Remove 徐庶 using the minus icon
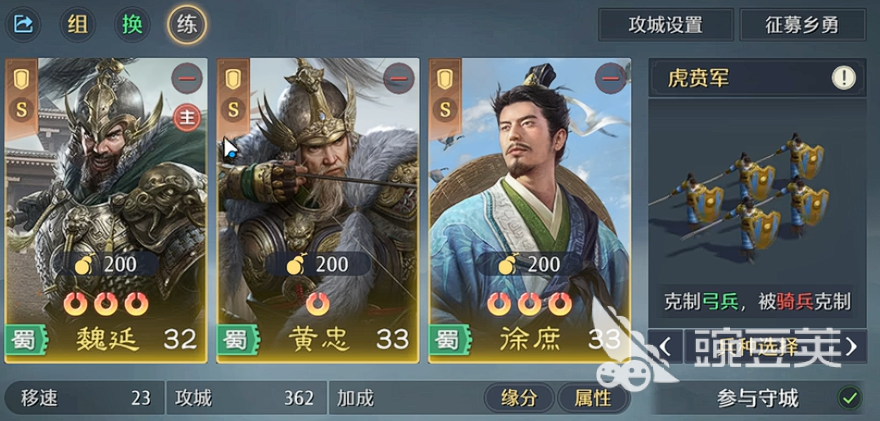The width and height of the screenshot is (880, 421). [611, 79]
